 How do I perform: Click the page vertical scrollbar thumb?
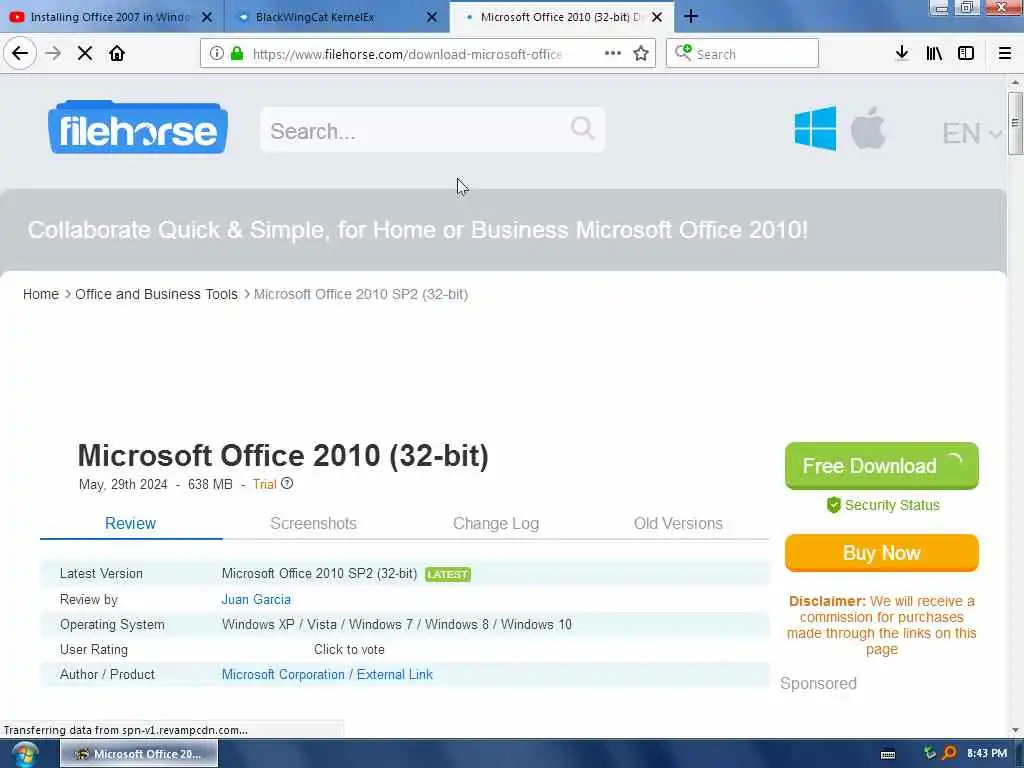[x=1014, y=123]
